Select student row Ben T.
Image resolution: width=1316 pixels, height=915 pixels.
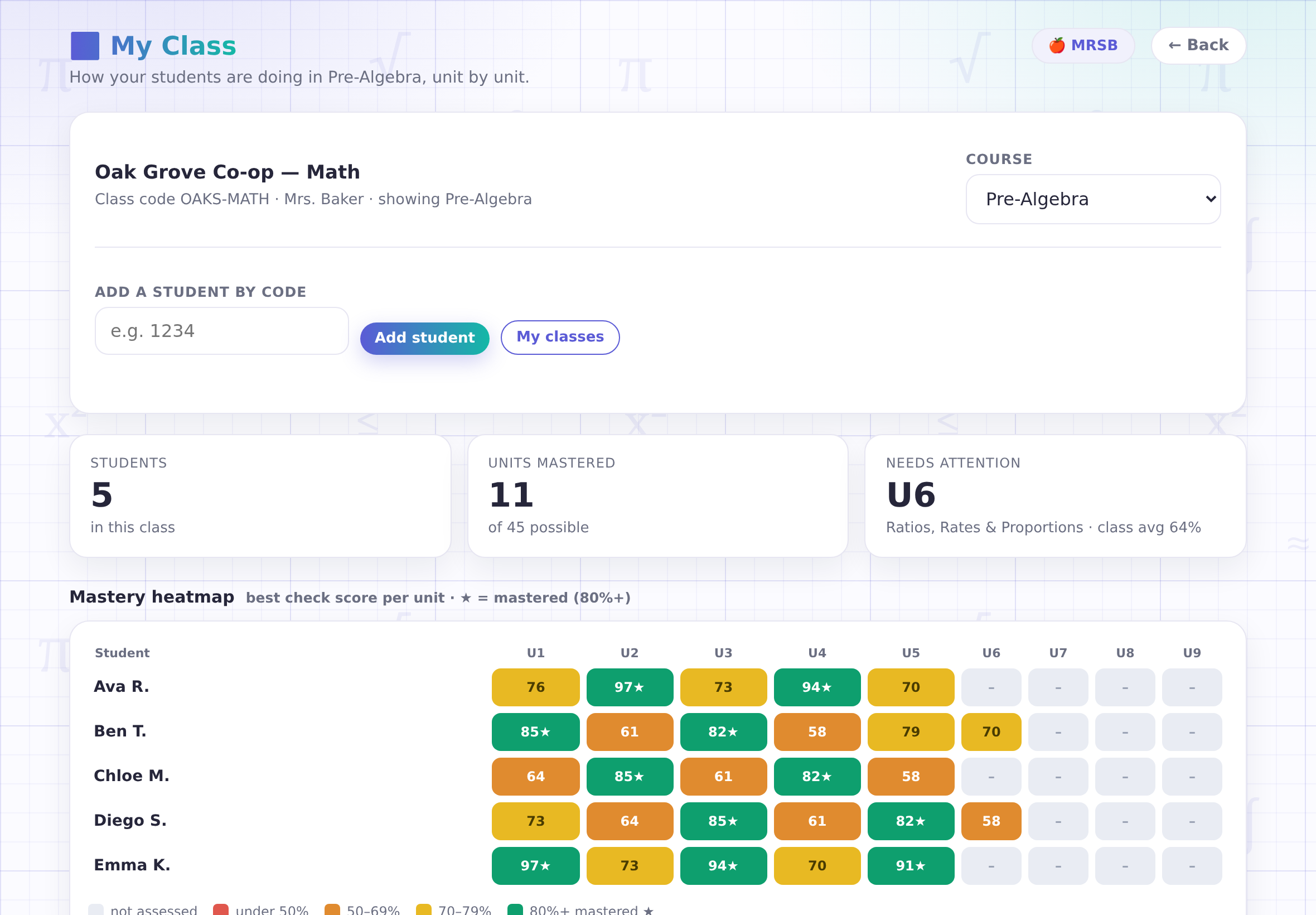[x=657, y=731]
